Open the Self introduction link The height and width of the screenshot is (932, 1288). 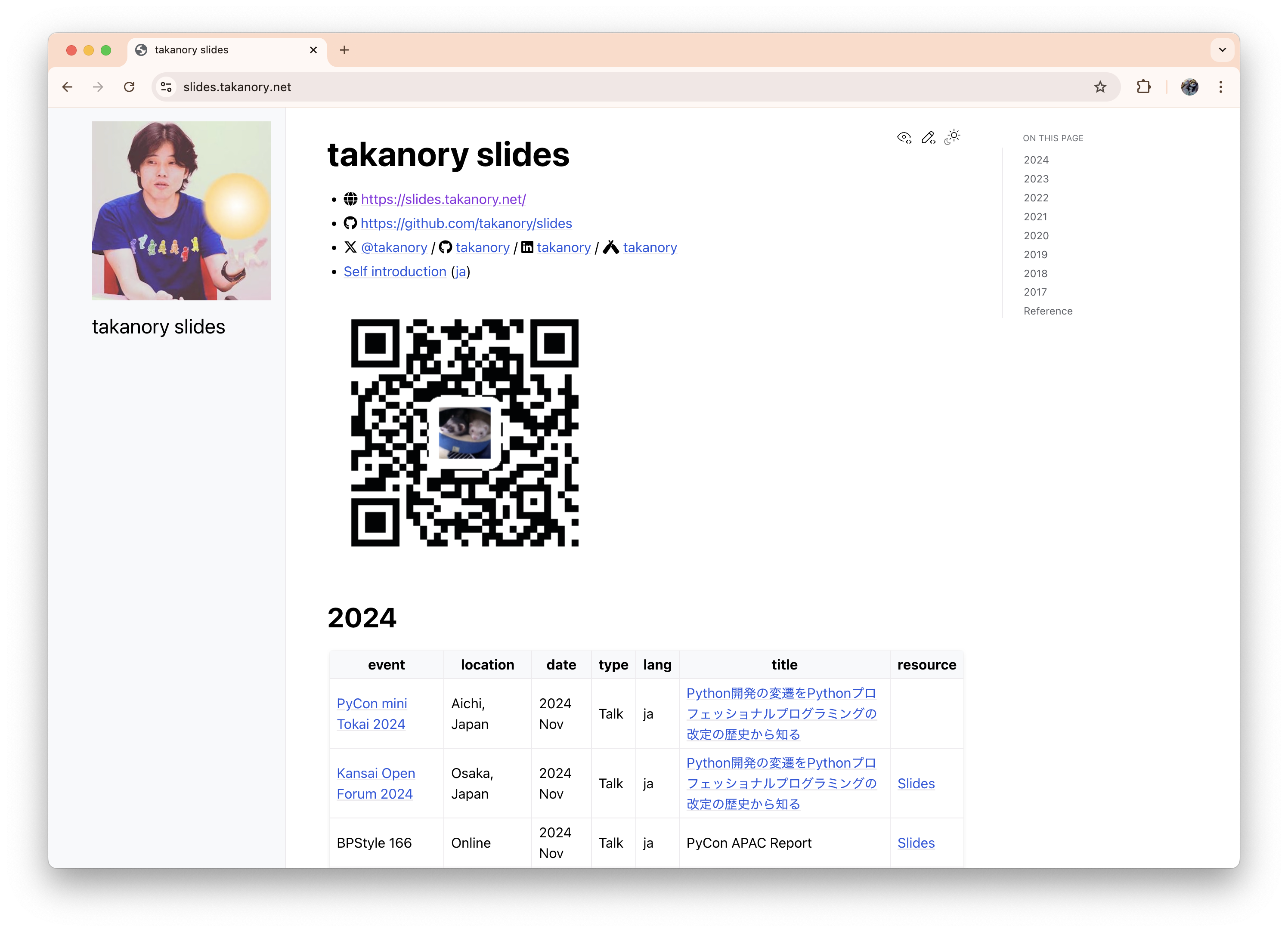click(394, 272)
